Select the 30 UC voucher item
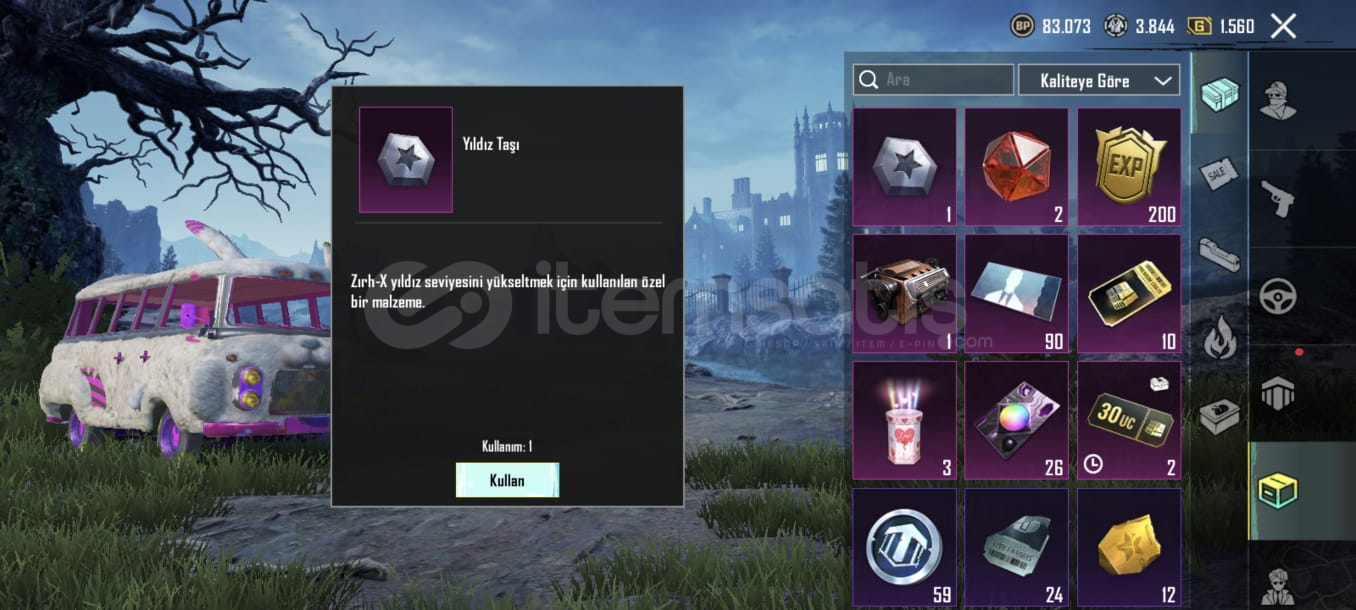Image resolution: width=1356 pixels, height=610 pixels. coord(1129,420)
